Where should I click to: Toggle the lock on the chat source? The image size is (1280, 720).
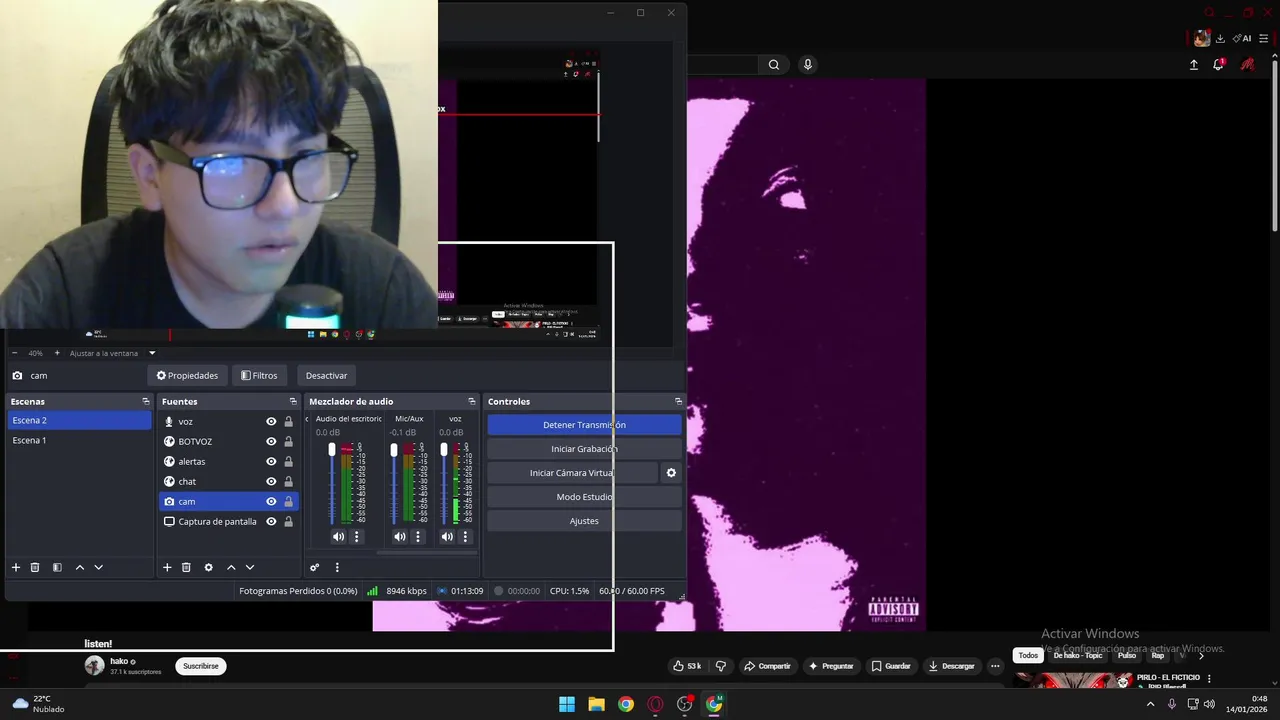289,482
